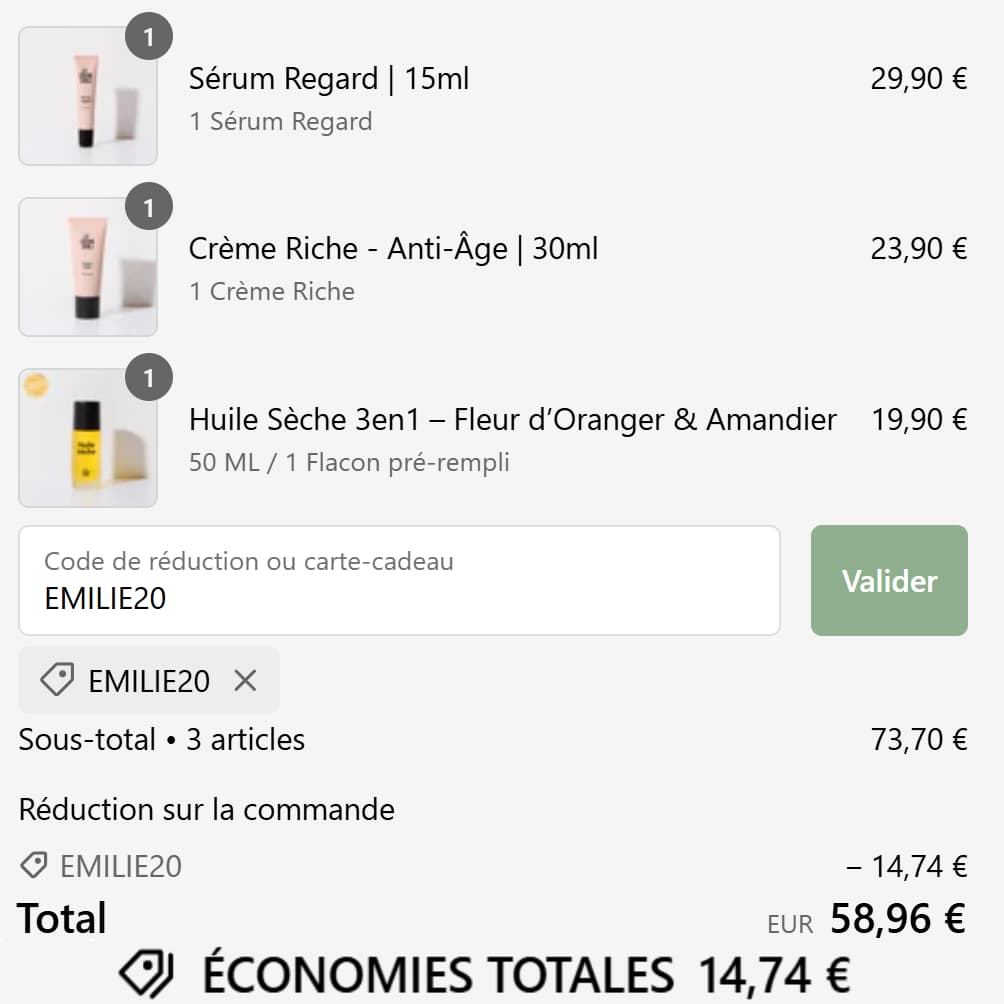Click the tag icon on the EMILIE20 chip
Image resolution: width=1004 pixels, height=1004 pixels.
point(59,679)
